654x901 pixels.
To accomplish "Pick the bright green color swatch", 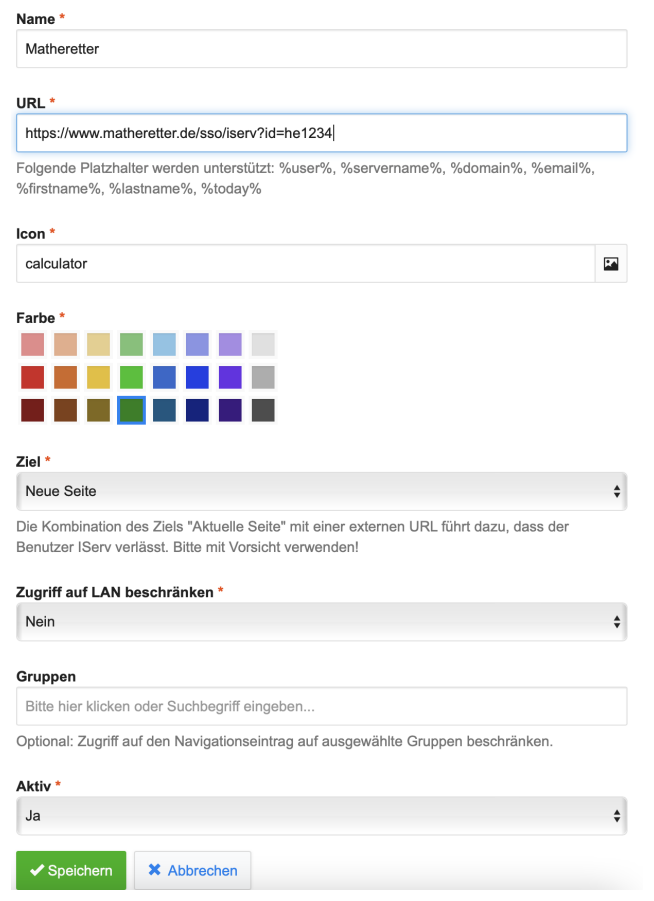I will pyautogui.click(x=131, y=377).
